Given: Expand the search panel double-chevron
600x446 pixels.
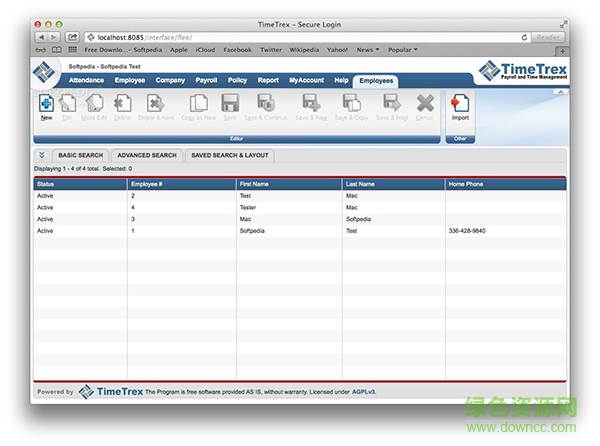Looking at the screenshot, I should pyautogui.click(x=41, y=155).
